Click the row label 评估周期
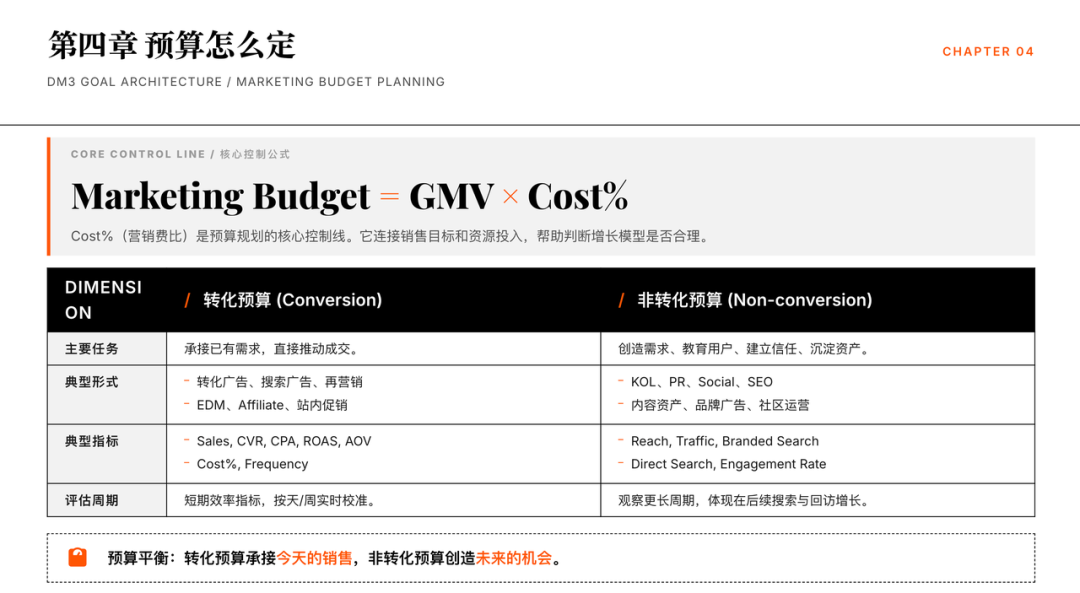The height and width of the screenshot is (593, 1080). pyautogui.click(x=92, y=501)
